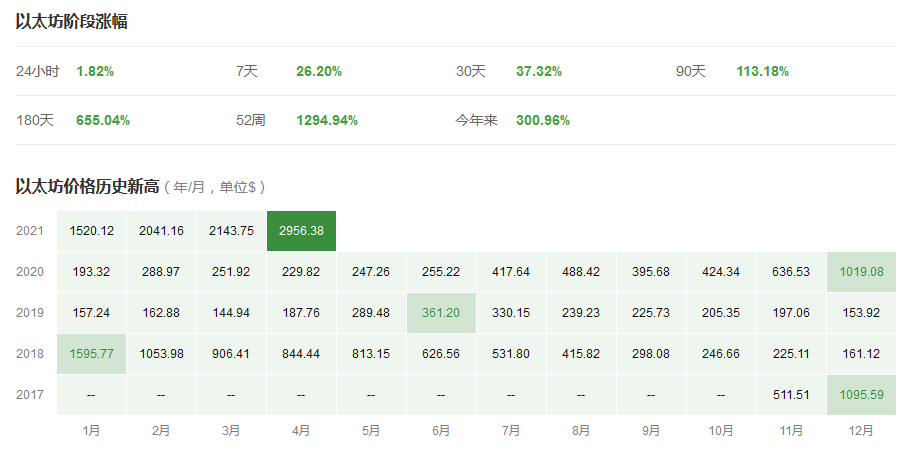
Task: Click the 2021 year row label
Action: 30,231
